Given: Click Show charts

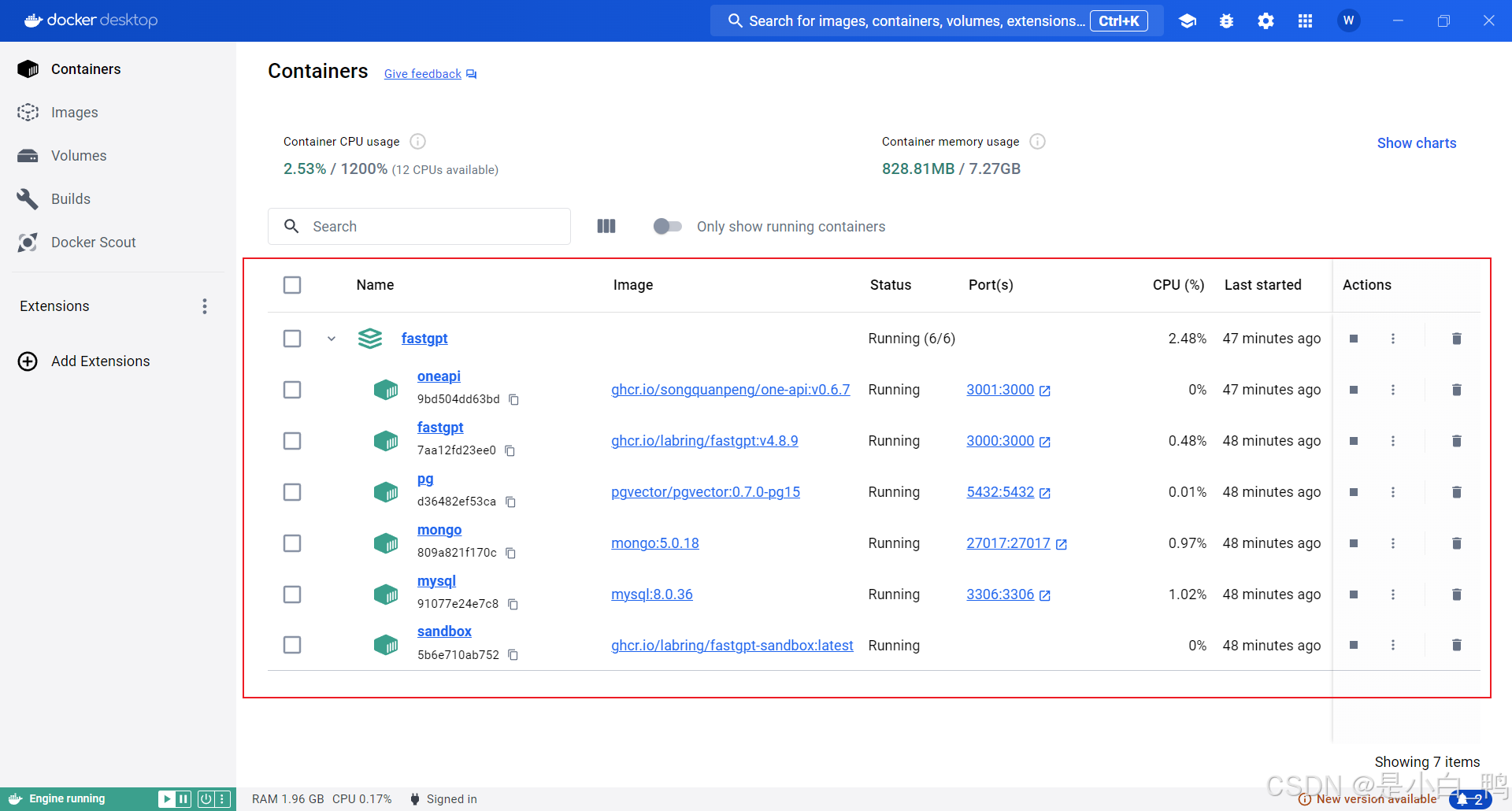Looking at the screenshot, I should (x=1417, y=143).
